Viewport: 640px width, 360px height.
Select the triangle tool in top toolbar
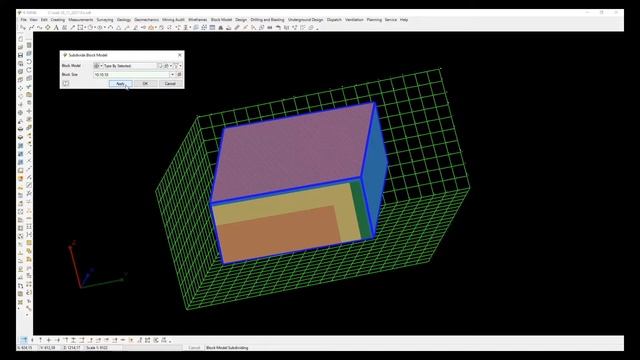118,28
